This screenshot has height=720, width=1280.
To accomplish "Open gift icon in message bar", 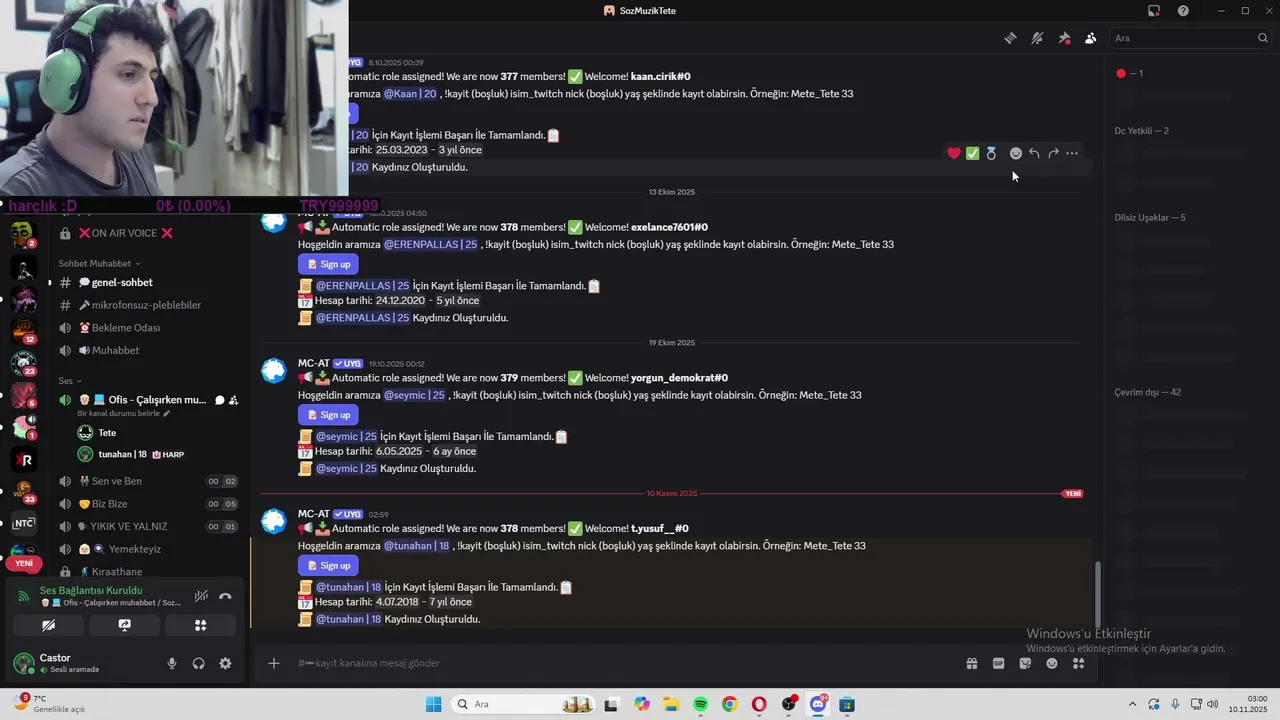I will [971, 663].
